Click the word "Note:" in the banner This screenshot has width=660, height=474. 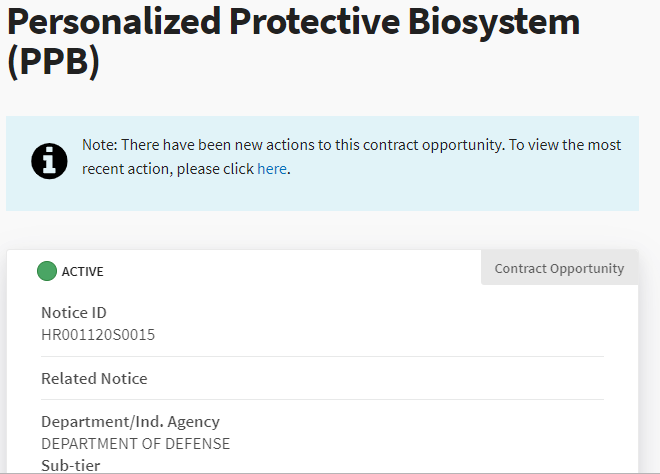(x=100, y=145)
